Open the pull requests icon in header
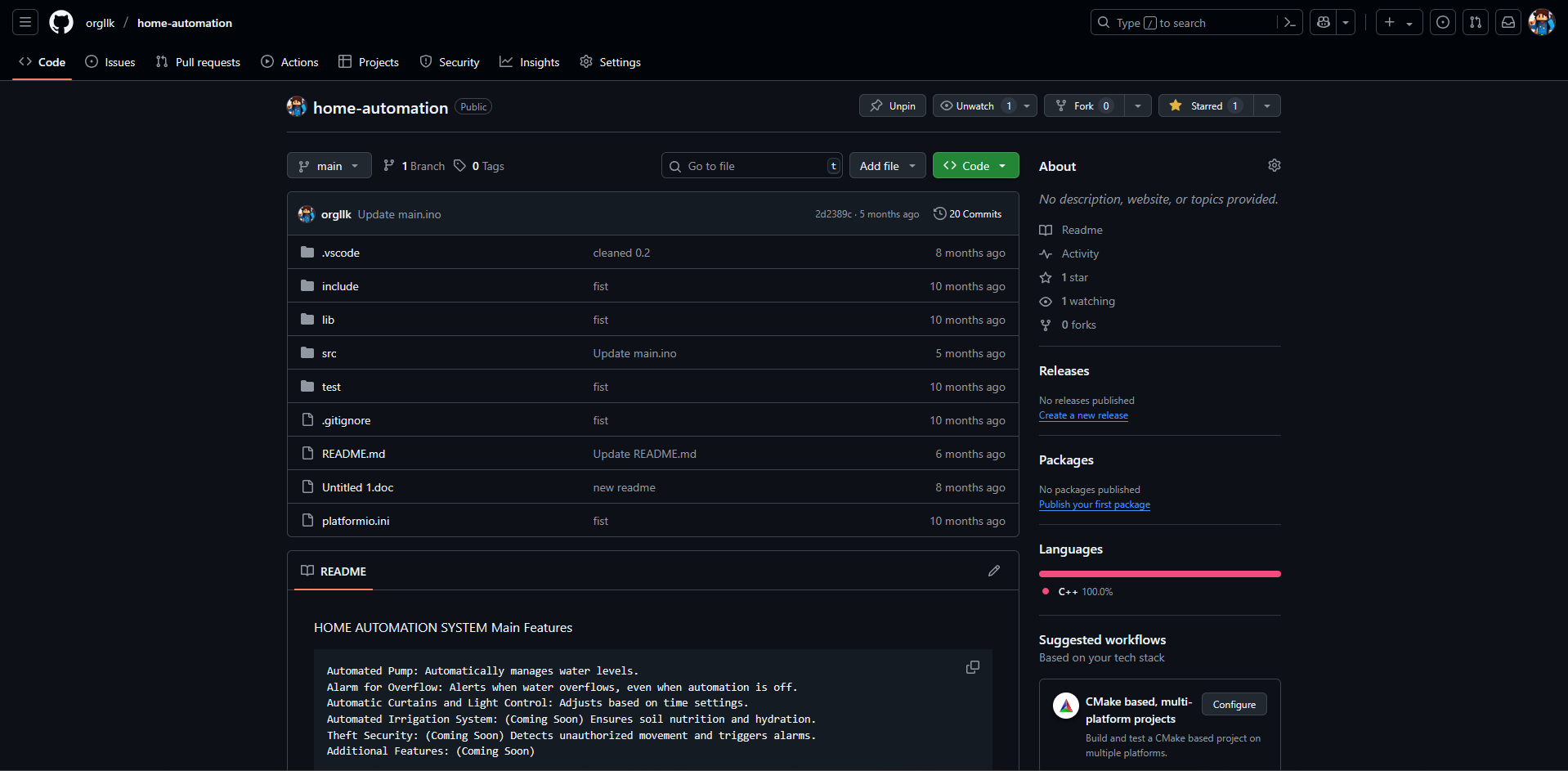This screenshot has height=771, width=1568. coord(1476,22)
